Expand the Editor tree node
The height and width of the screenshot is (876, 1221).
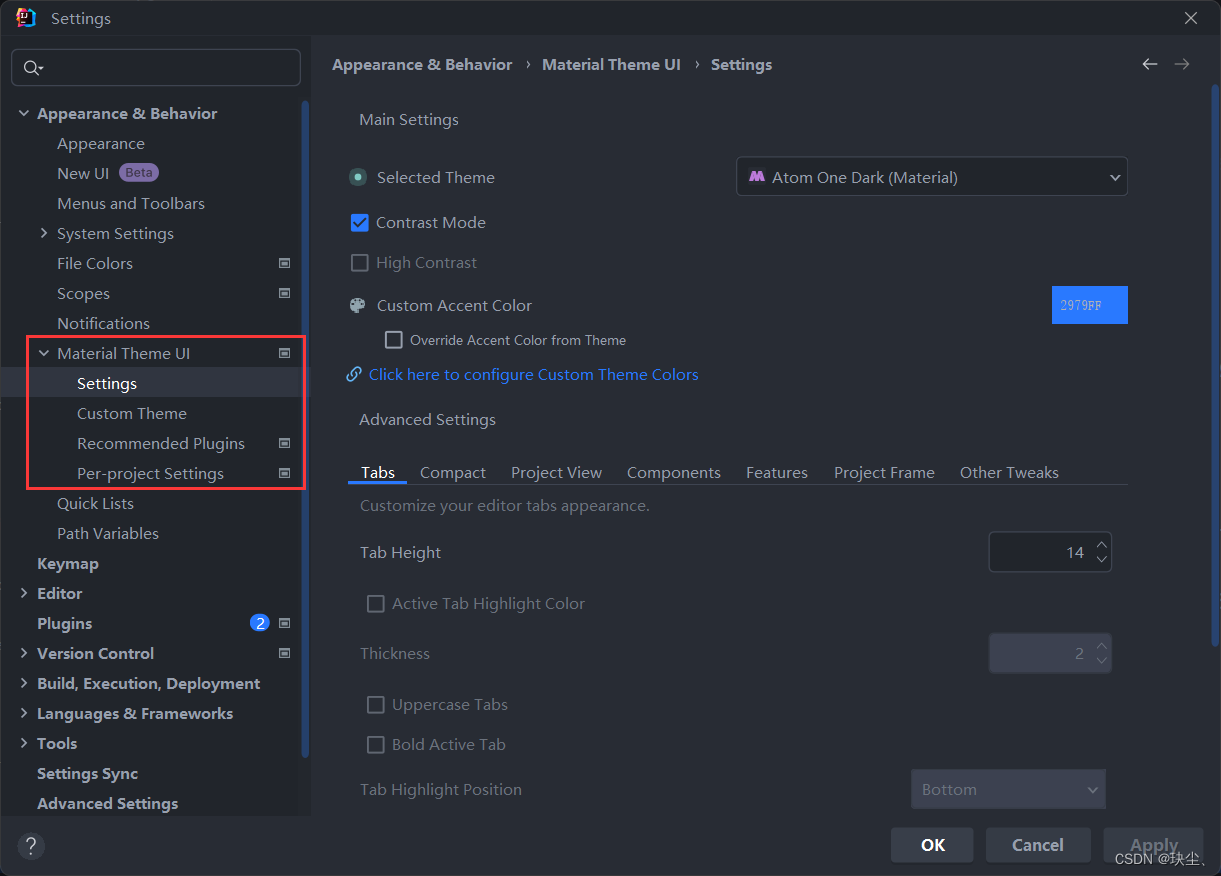(x=24, y=593)
